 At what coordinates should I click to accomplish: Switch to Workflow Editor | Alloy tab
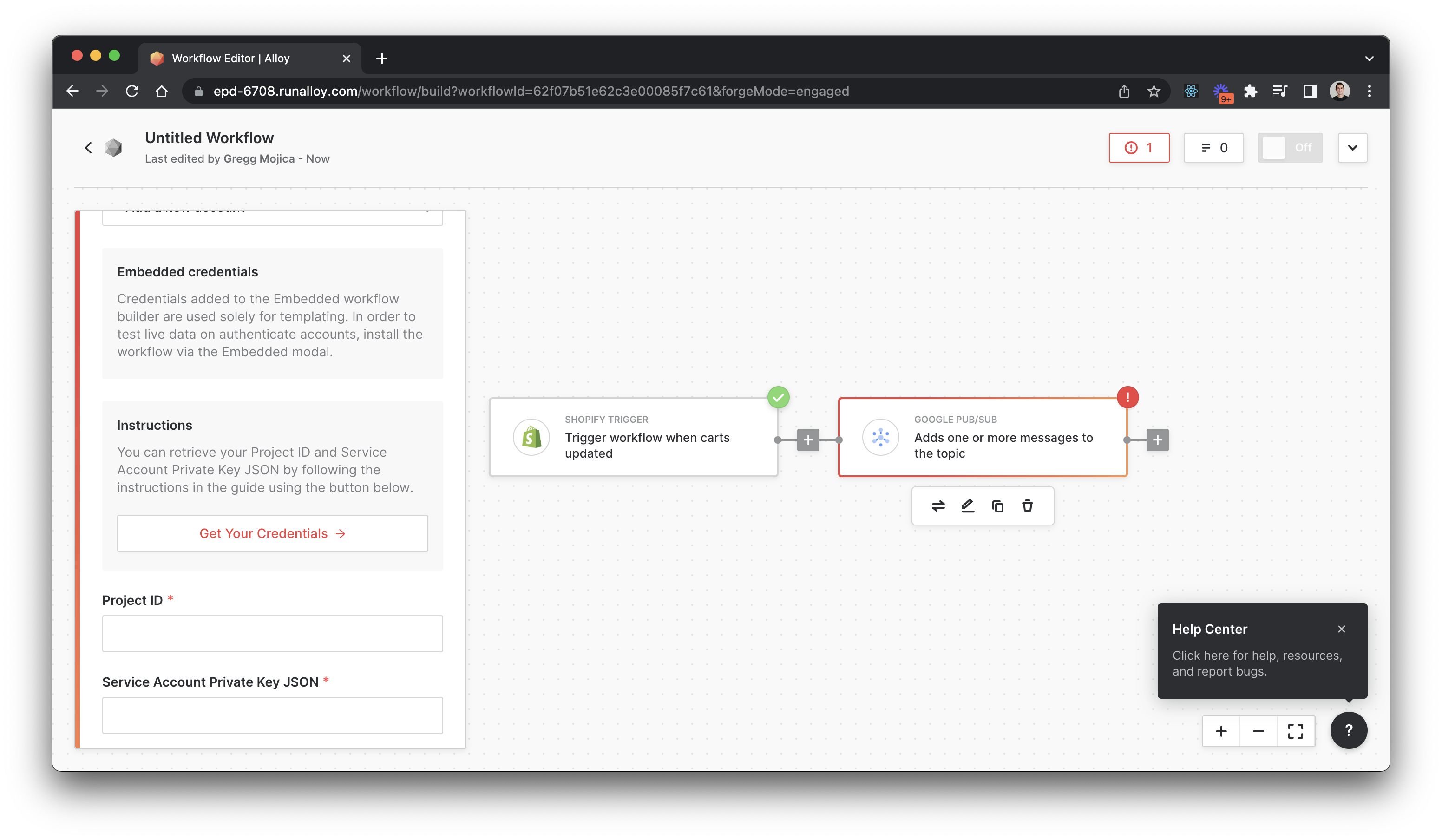coord(240,59)
